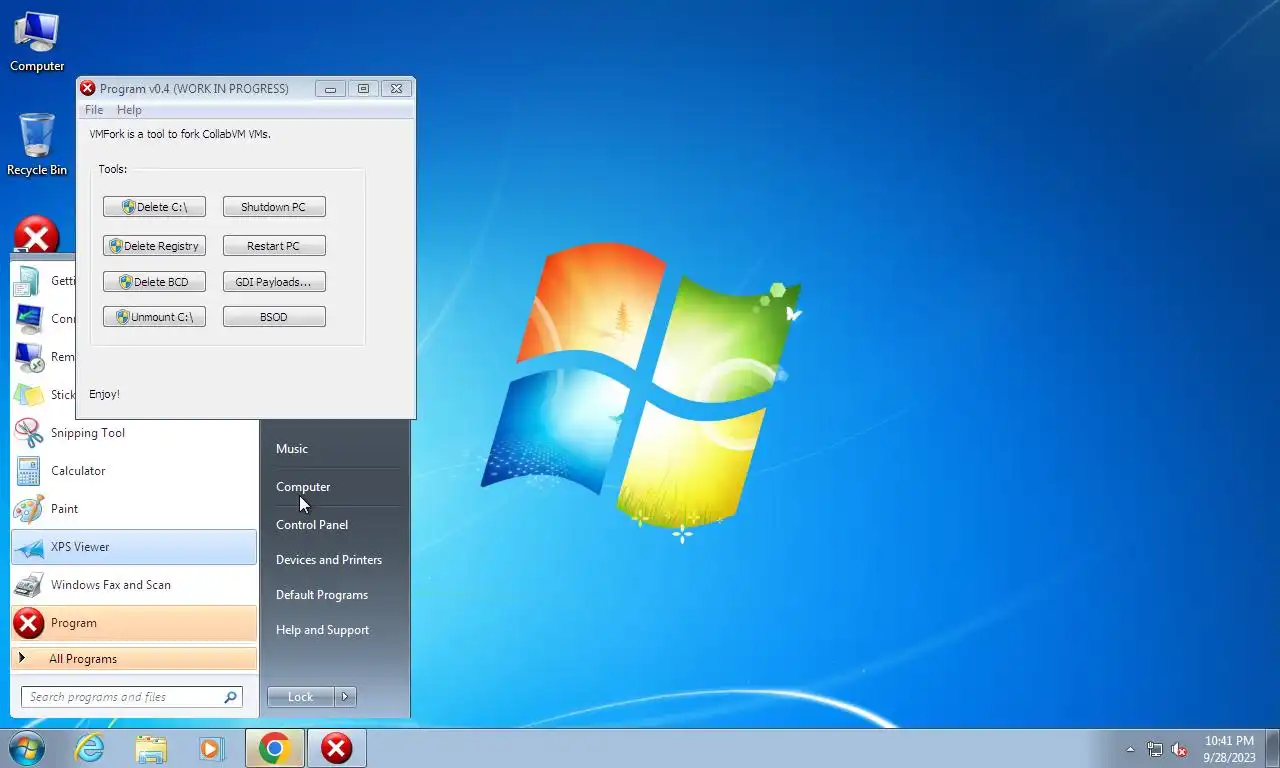Expand the arrow next to Lock button
Screen dimensions: 1280x768
[346, 697]
